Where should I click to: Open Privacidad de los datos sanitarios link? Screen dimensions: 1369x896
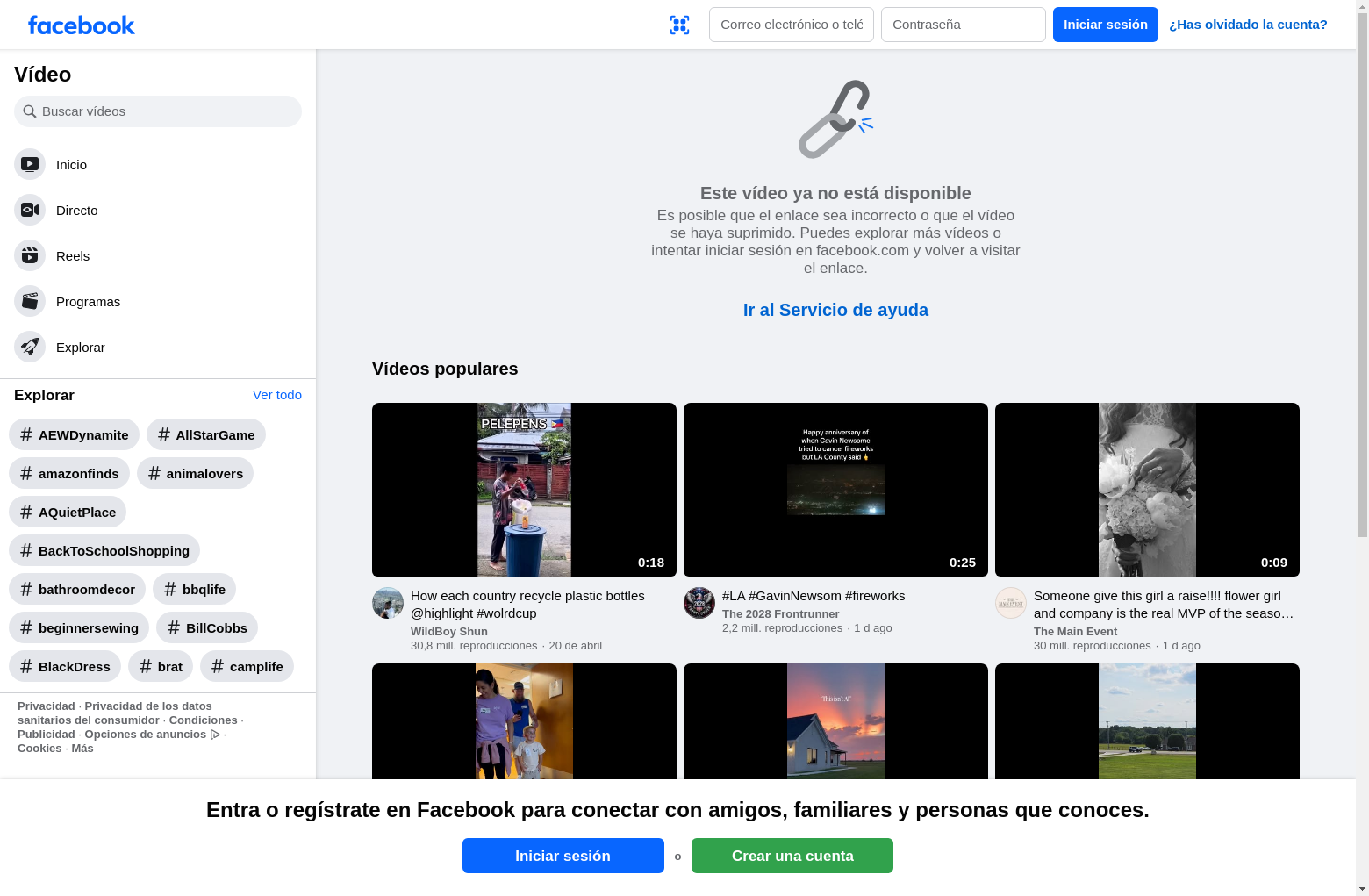coord(115,713)
